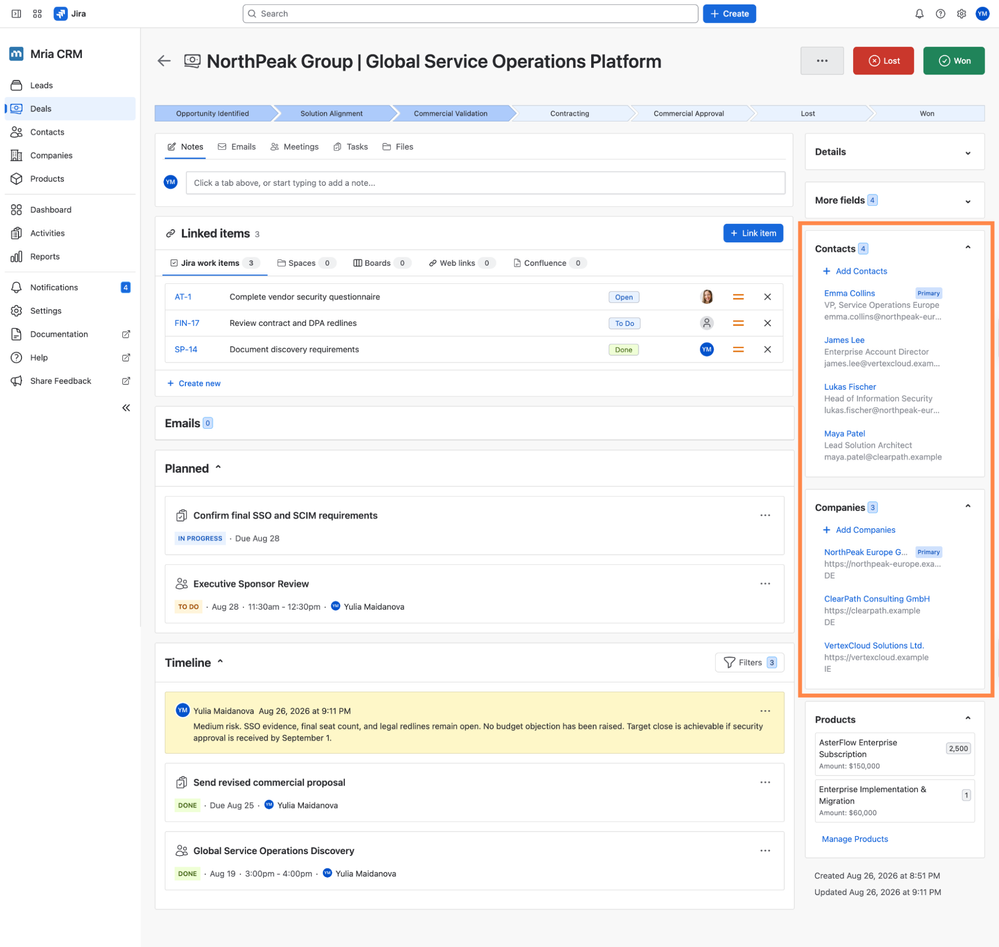Open the user avatar in top bar
This screenshot has width=999, height=947.
point(982,14)
